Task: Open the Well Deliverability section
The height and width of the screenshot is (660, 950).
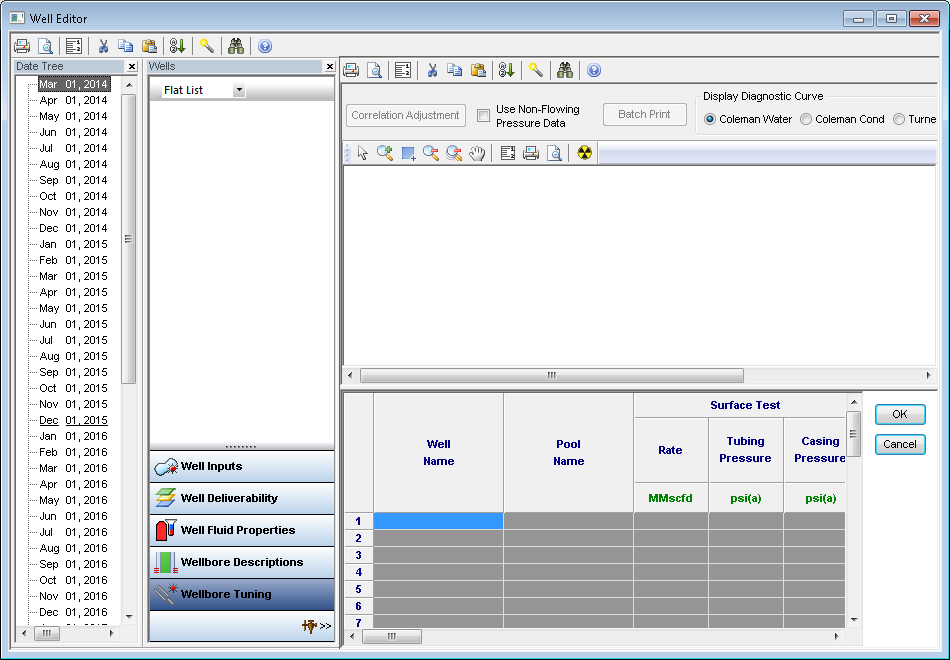Action: [242, 498]
